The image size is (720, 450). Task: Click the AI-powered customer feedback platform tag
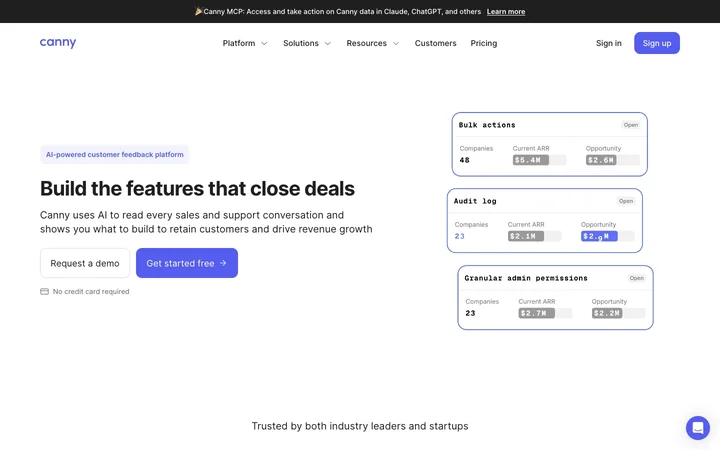tap(114, 155)
